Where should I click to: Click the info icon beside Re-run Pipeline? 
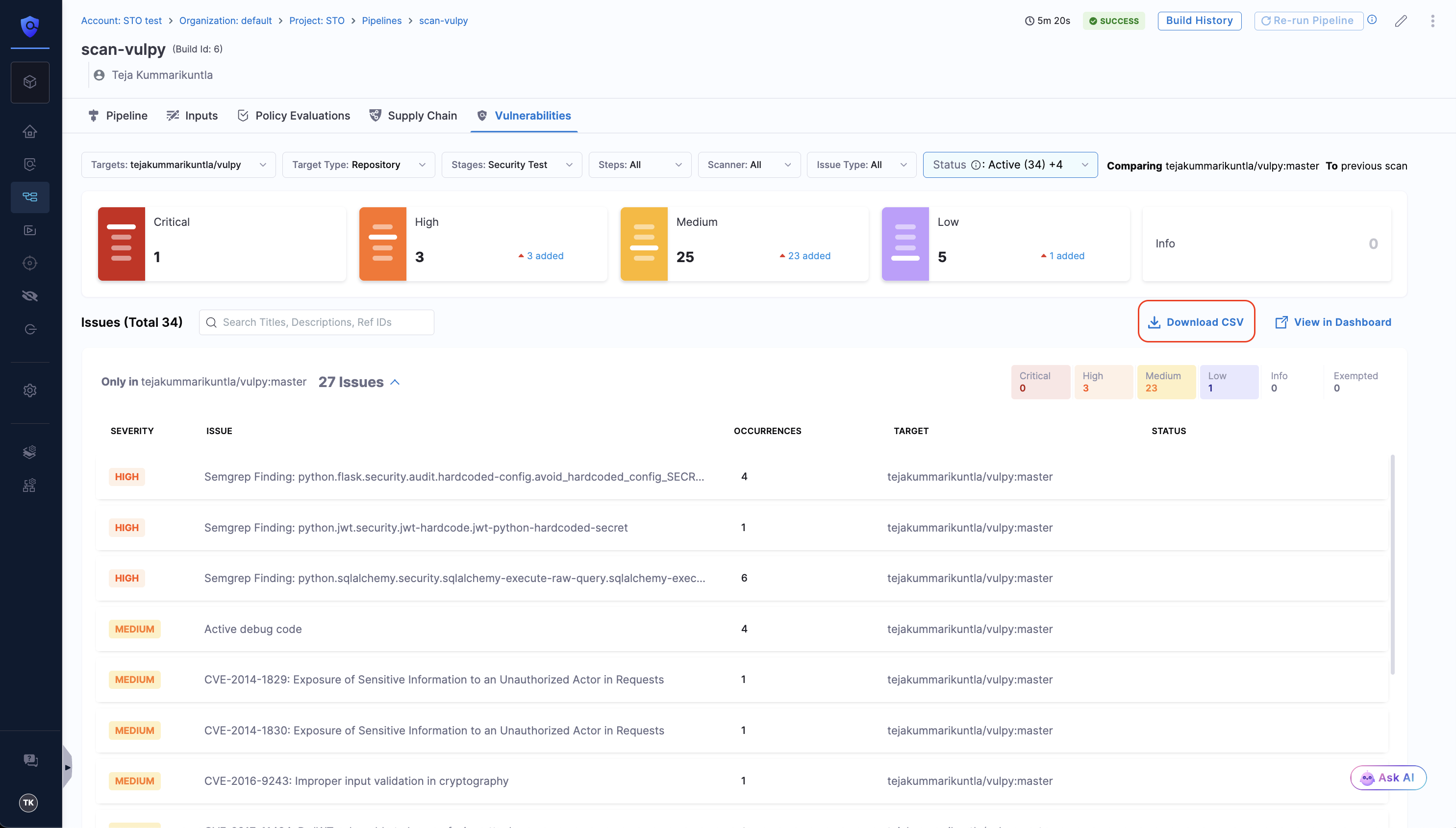[x=1372, y=20]
